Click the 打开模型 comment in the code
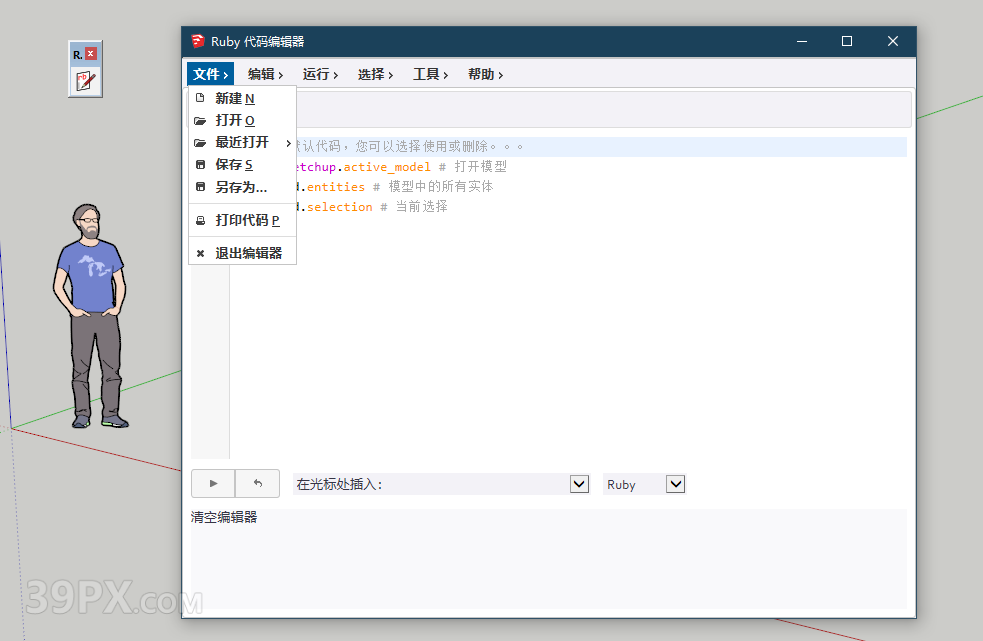The image size is (983, 641). 480,167
